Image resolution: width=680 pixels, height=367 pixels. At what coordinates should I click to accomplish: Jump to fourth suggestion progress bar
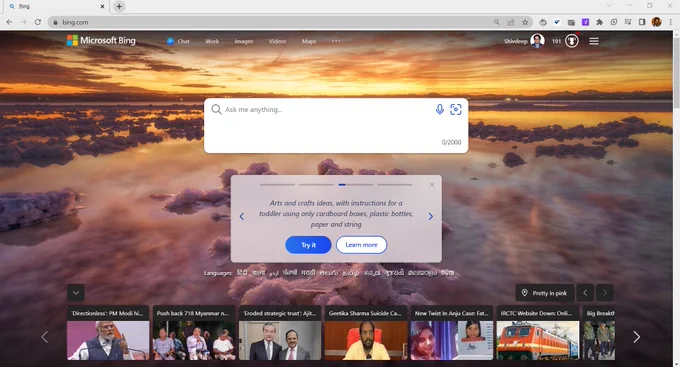395,185
